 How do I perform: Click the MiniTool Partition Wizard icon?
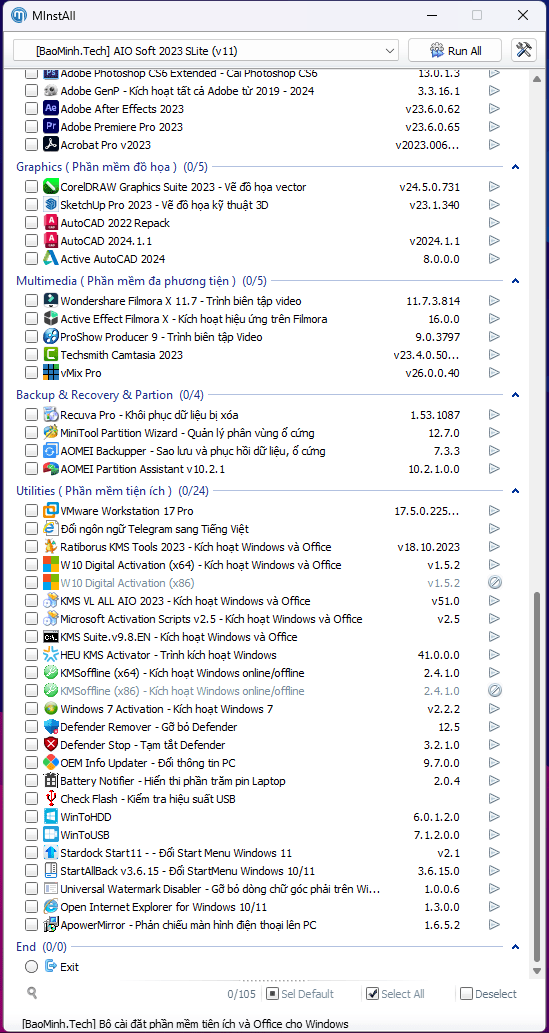[51, 433]
